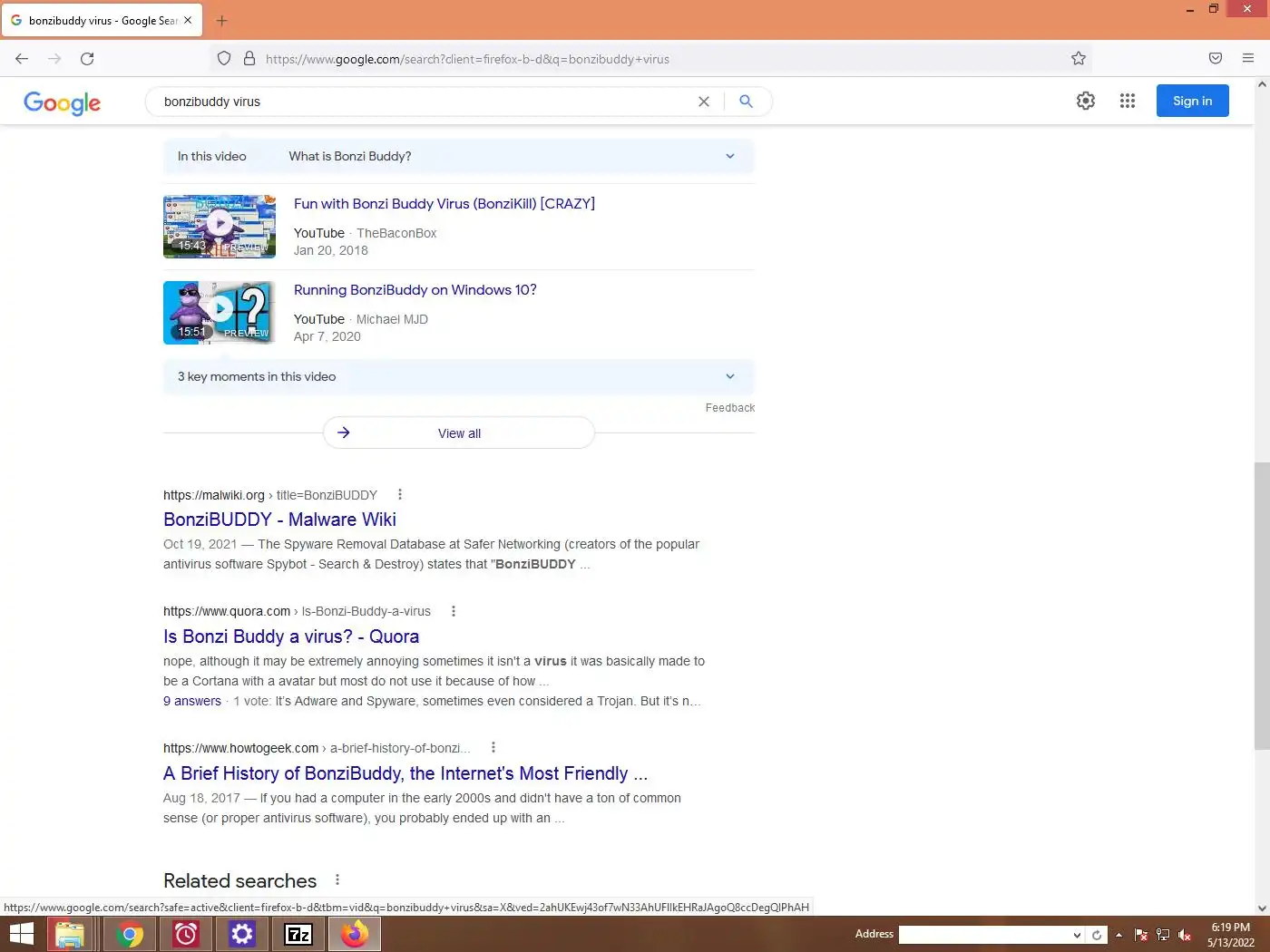This screenshot has width=1270, height=952.
Task: Go back to the previous page
Action: coord(22,59)
